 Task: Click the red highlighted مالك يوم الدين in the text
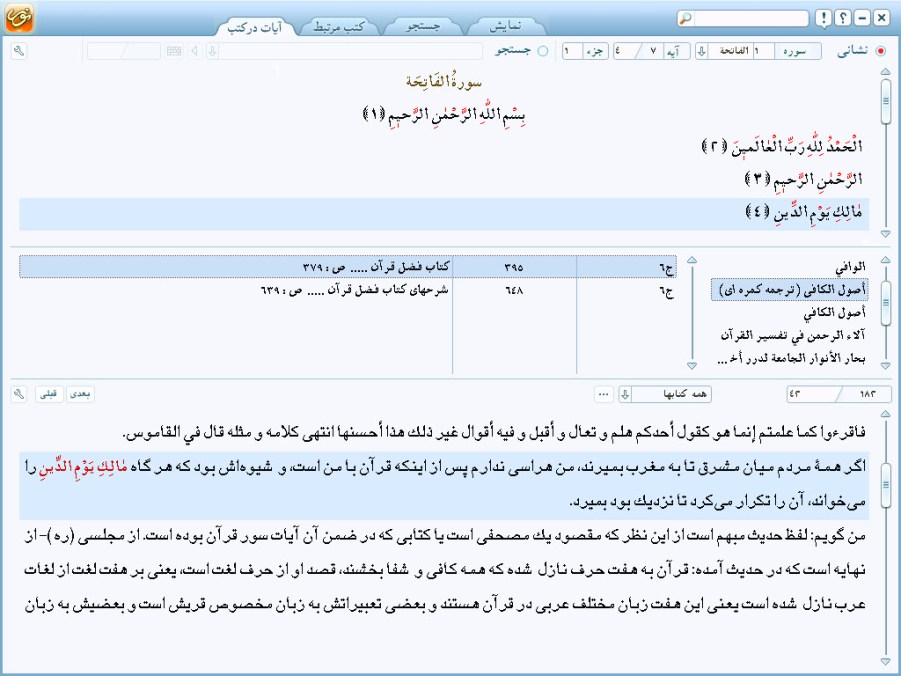click(x=83, y=467)
